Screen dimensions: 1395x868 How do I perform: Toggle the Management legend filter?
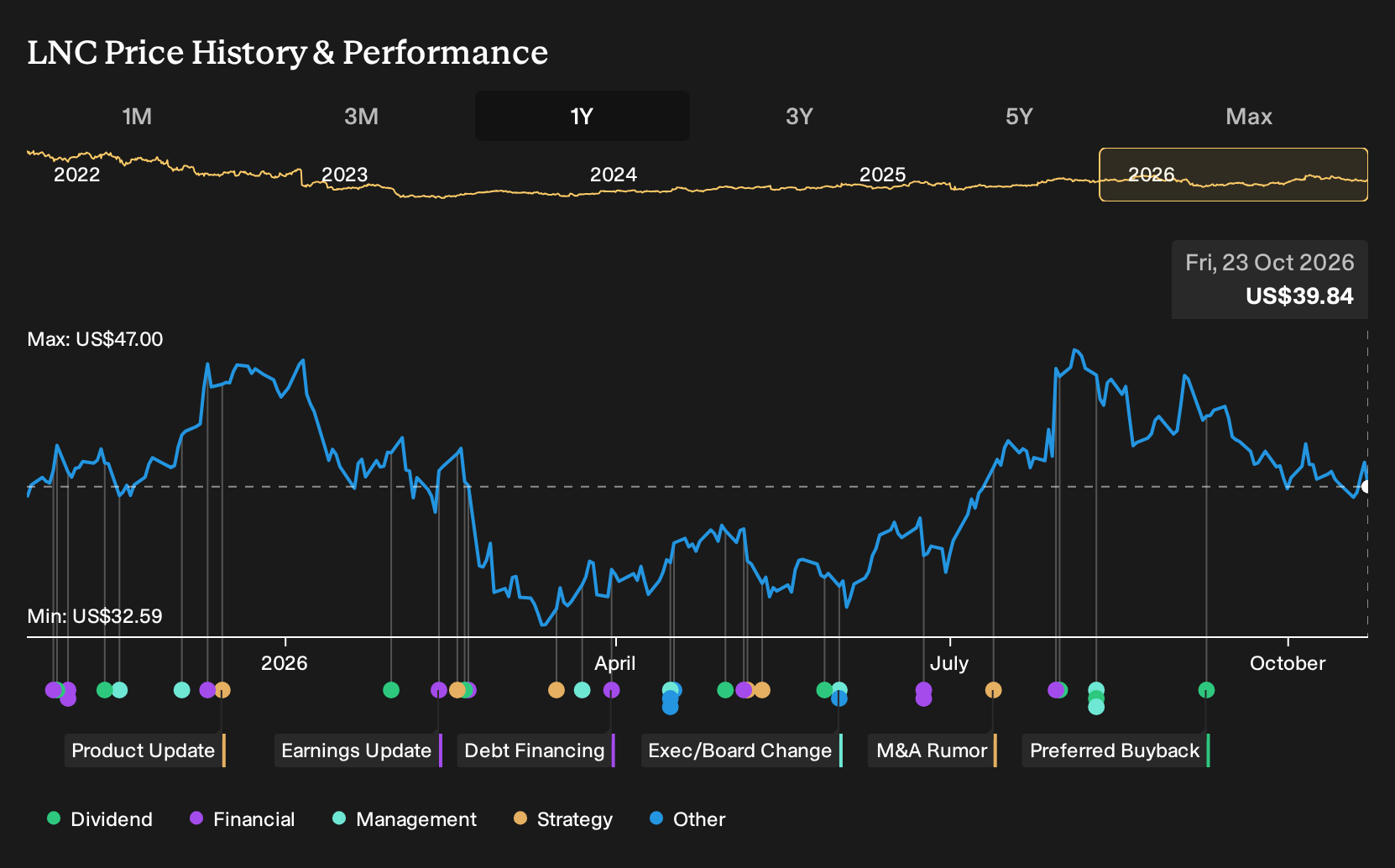405,818
